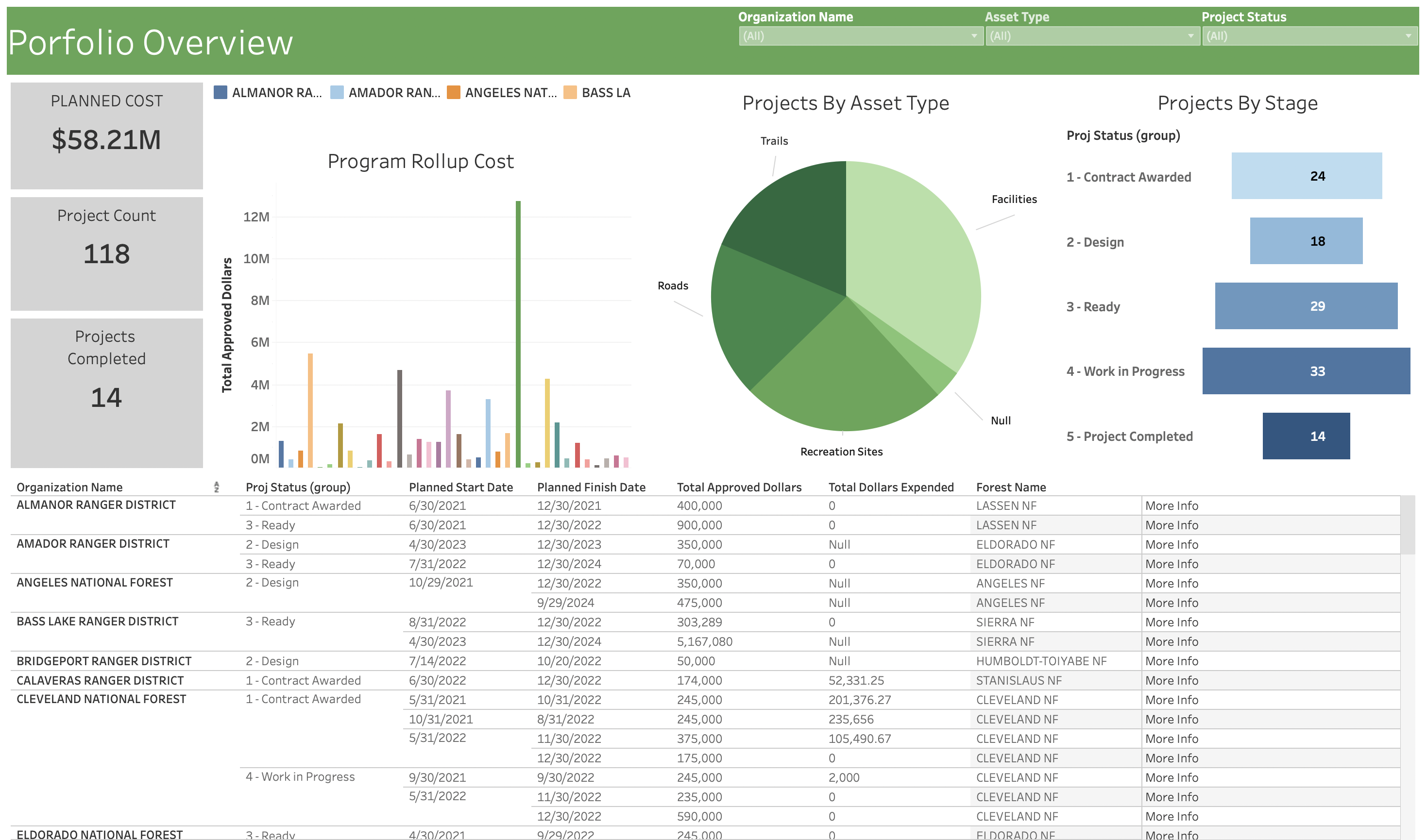
Task: Open More Info for the first Almanor row
Action: [1172, 505]
